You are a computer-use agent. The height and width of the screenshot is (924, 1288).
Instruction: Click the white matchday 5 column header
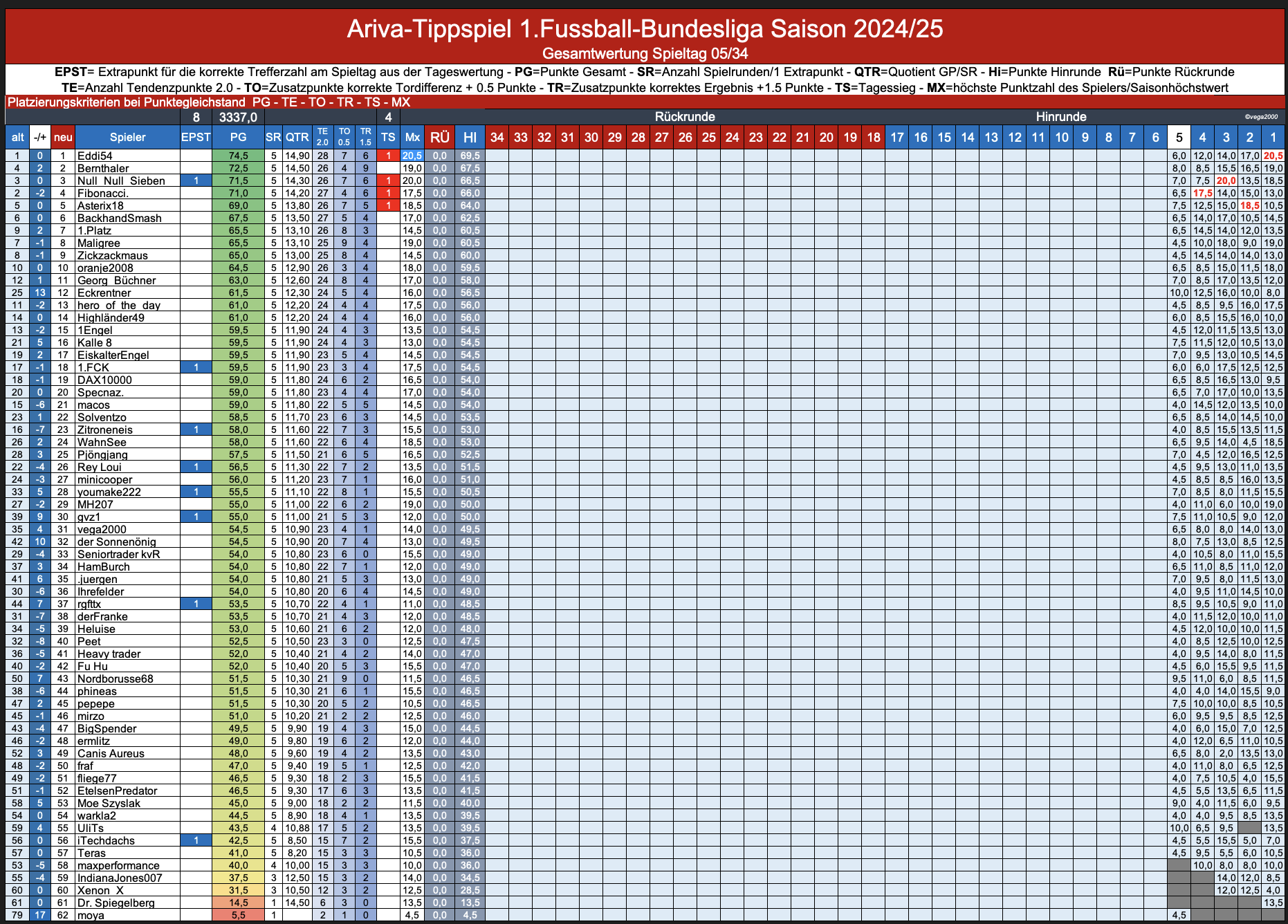coord(1179,137)
